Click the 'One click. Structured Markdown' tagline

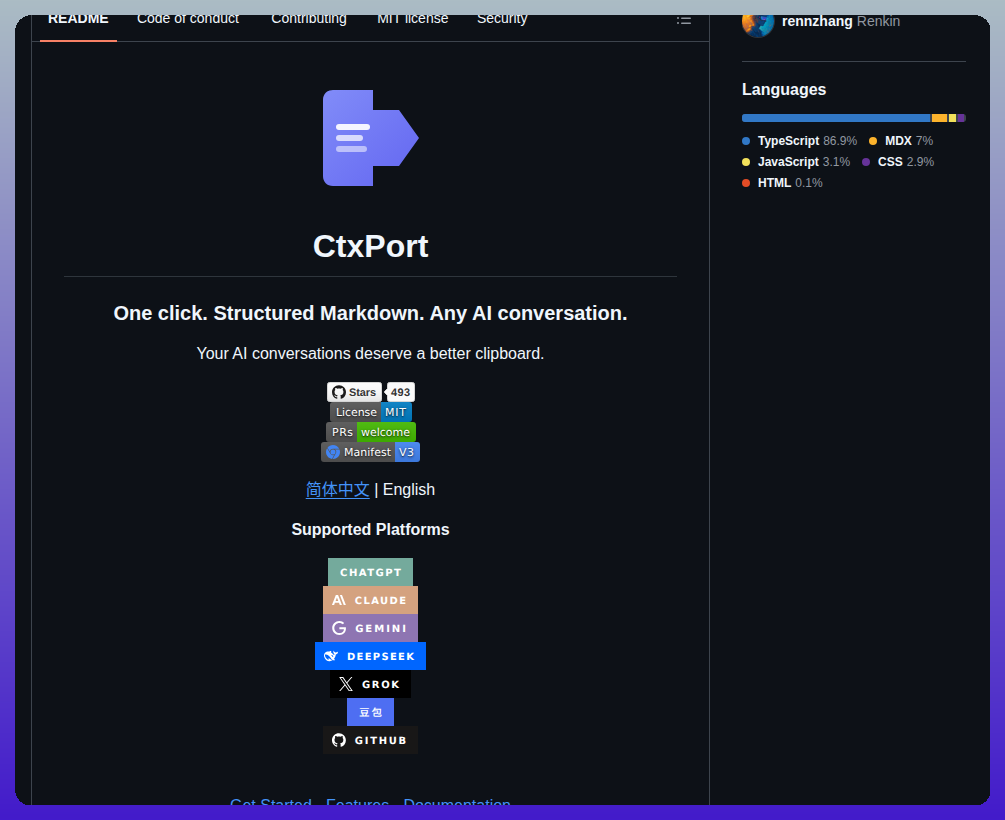(370, 313)
